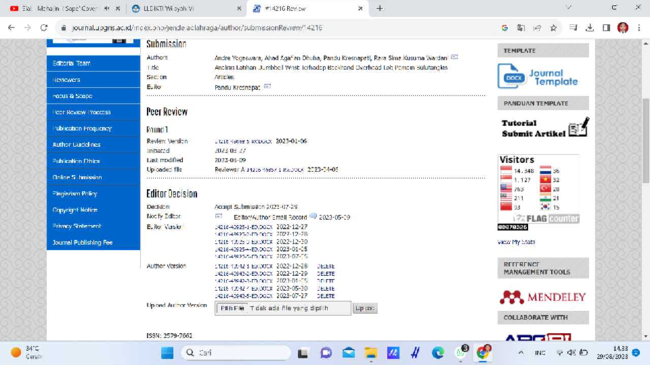Viewport: 650px width, 365px height.
Task: Click the Pilih File choose-file button
Action: tap(232, 308)
